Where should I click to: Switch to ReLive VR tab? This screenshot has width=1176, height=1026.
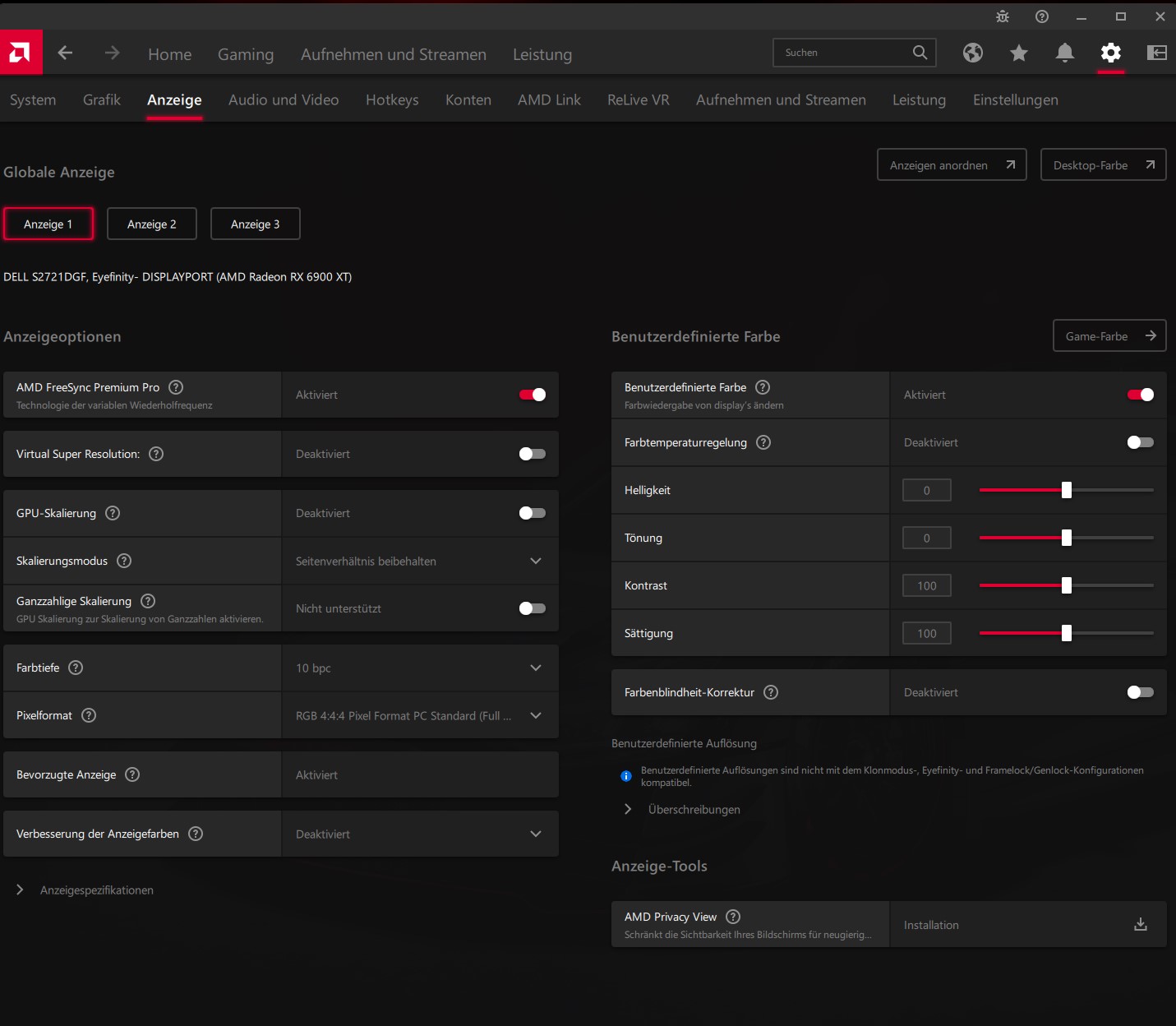click(x=639, y=99)
